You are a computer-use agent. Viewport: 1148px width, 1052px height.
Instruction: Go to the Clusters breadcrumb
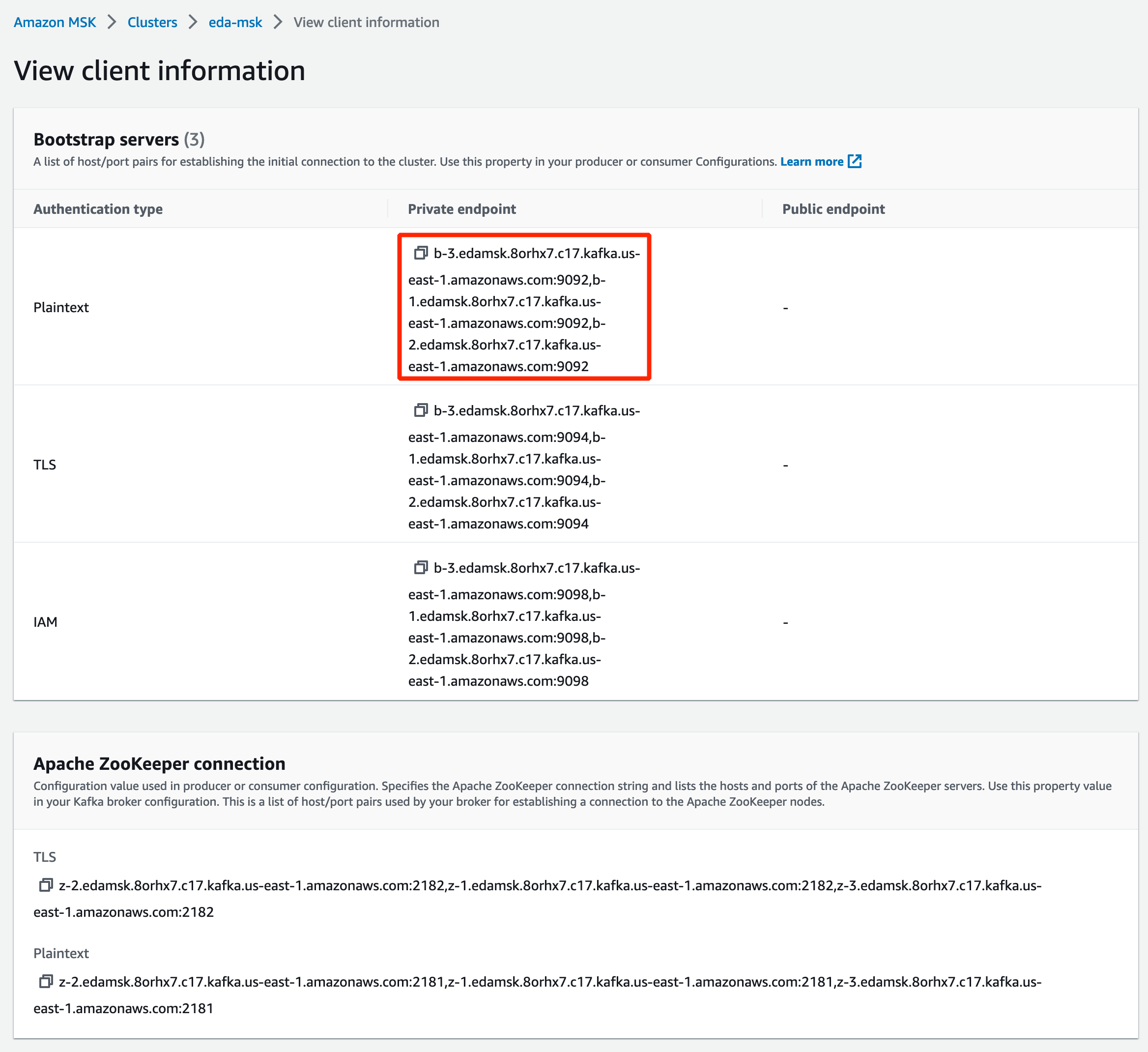pos(152,22)
